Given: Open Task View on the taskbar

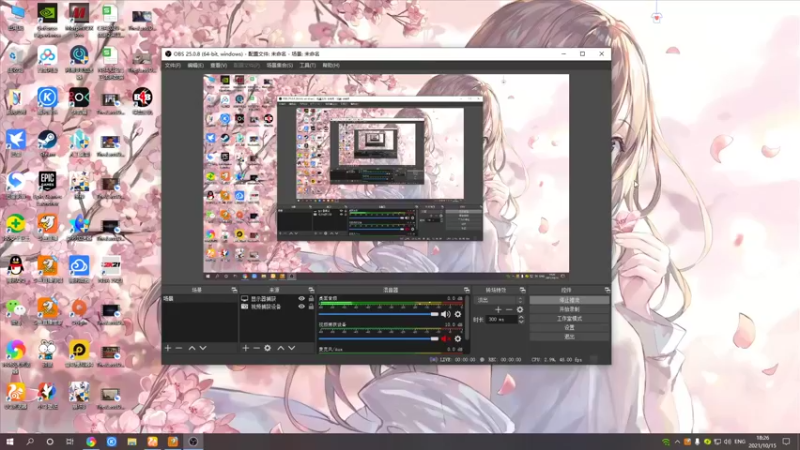Looking at the screenshot, I should (x=70, y=442).
